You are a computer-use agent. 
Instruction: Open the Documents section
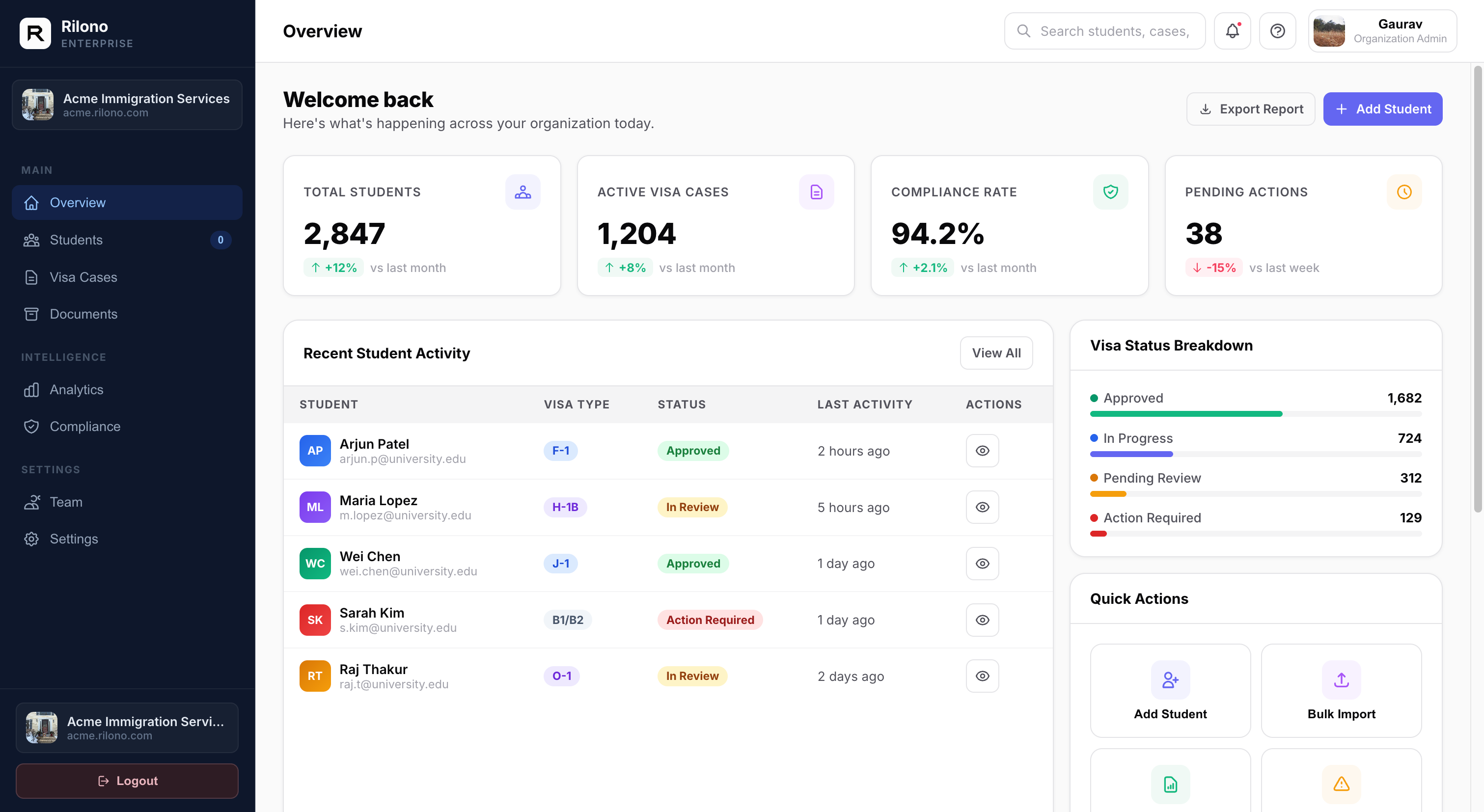click(127, 314)
